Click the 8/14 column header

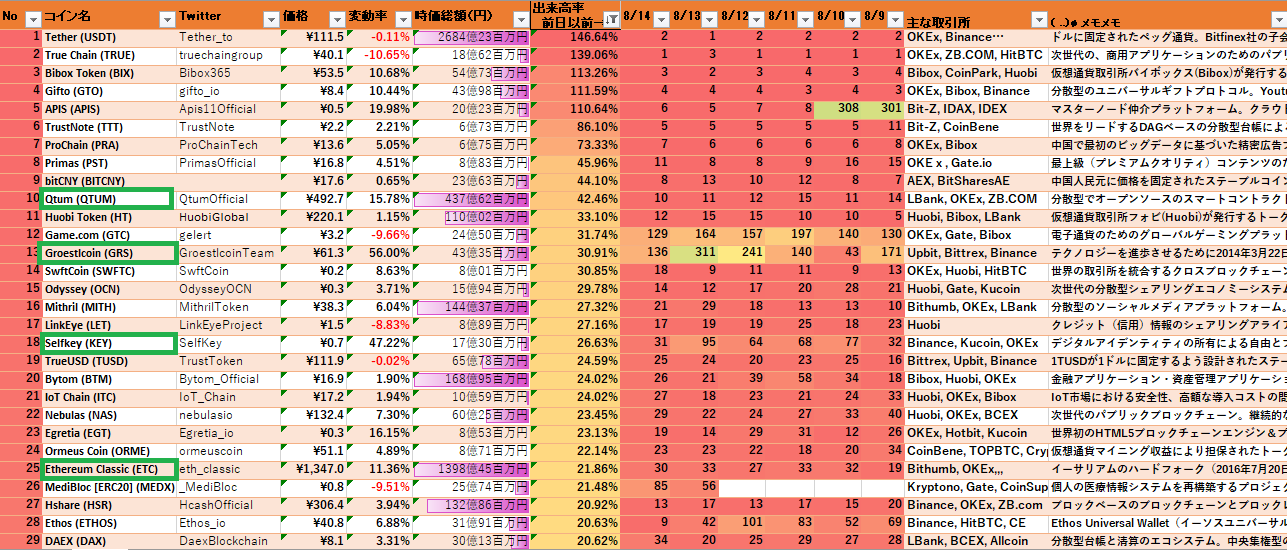[637, 17]
